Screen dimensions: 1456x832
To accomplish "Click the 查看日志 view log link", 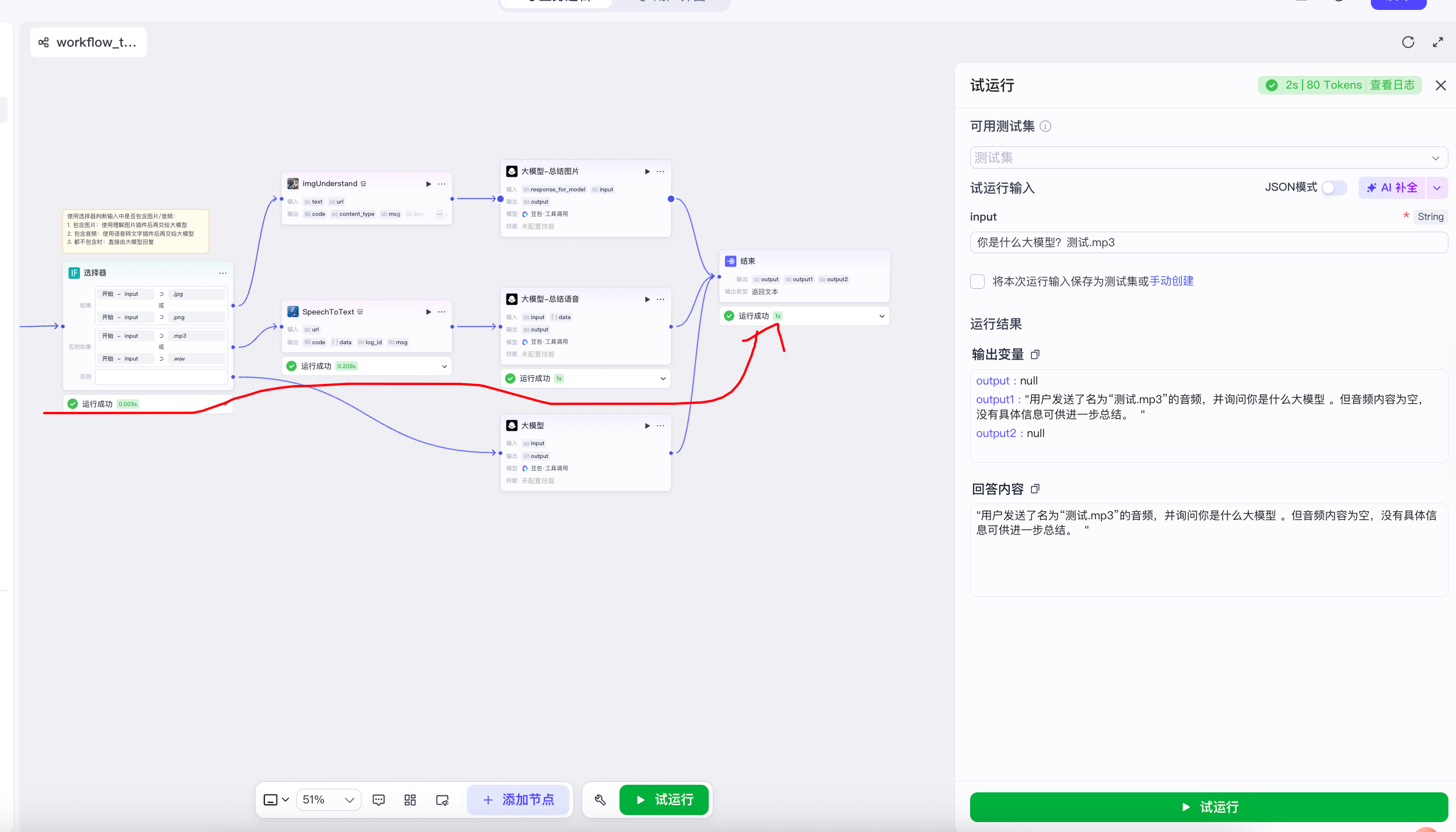I will (1392, 85).
